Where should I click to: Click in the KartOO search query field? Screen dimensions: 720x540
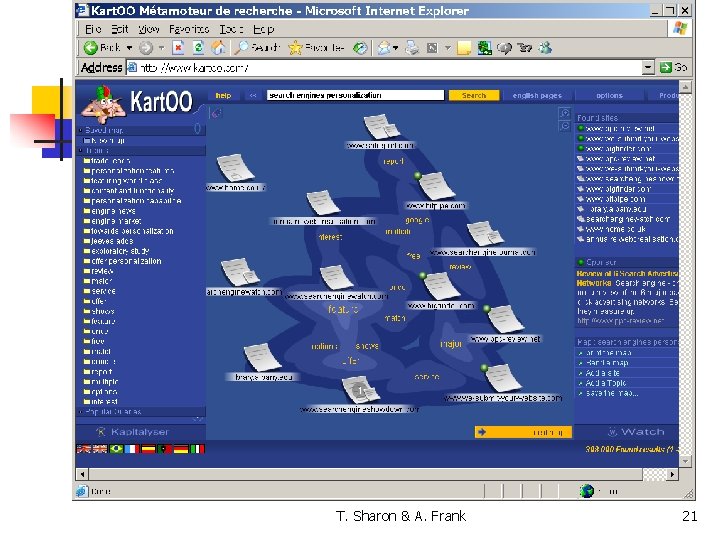click(x=355, y=95)
